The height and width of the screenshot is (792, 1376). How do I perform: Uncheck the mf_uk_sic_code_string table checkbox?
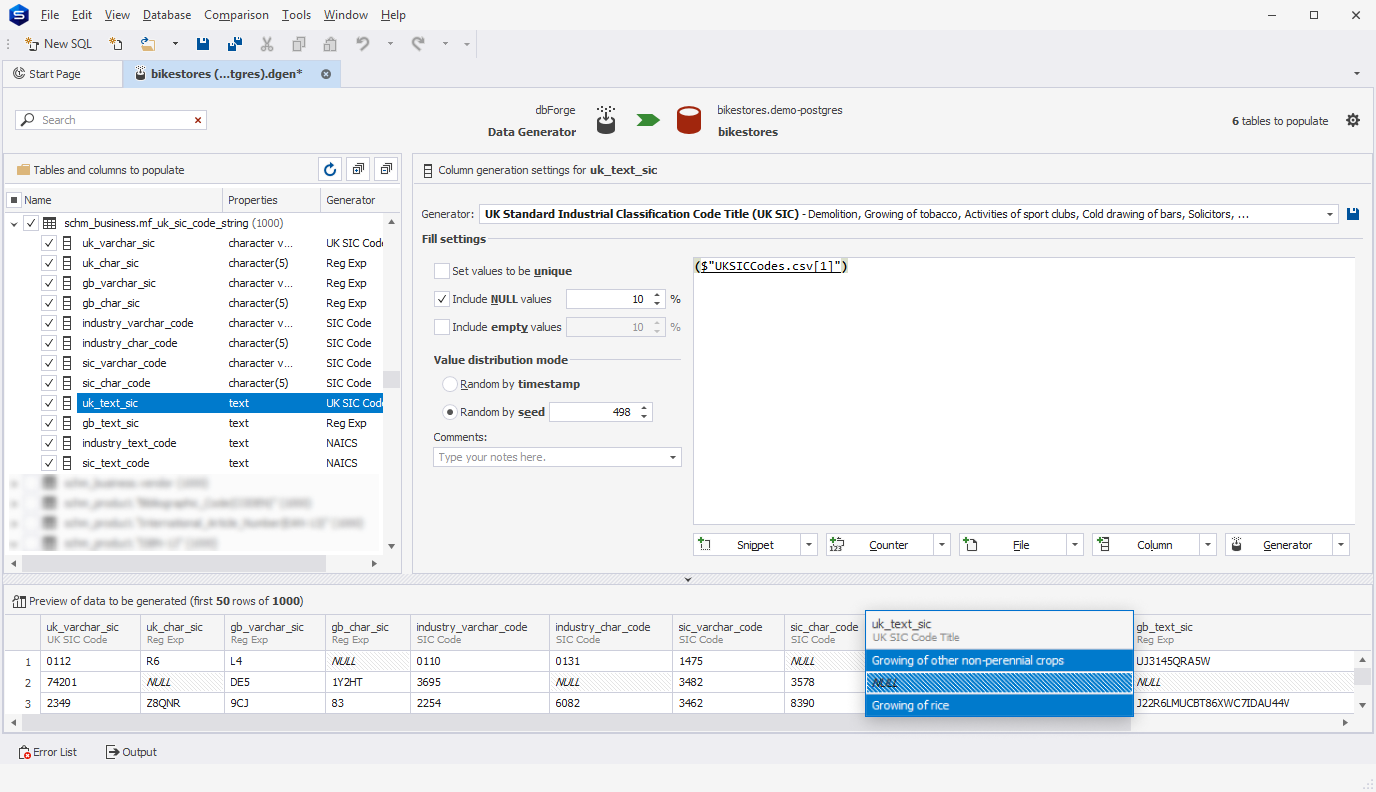click(x=31, y=223)
